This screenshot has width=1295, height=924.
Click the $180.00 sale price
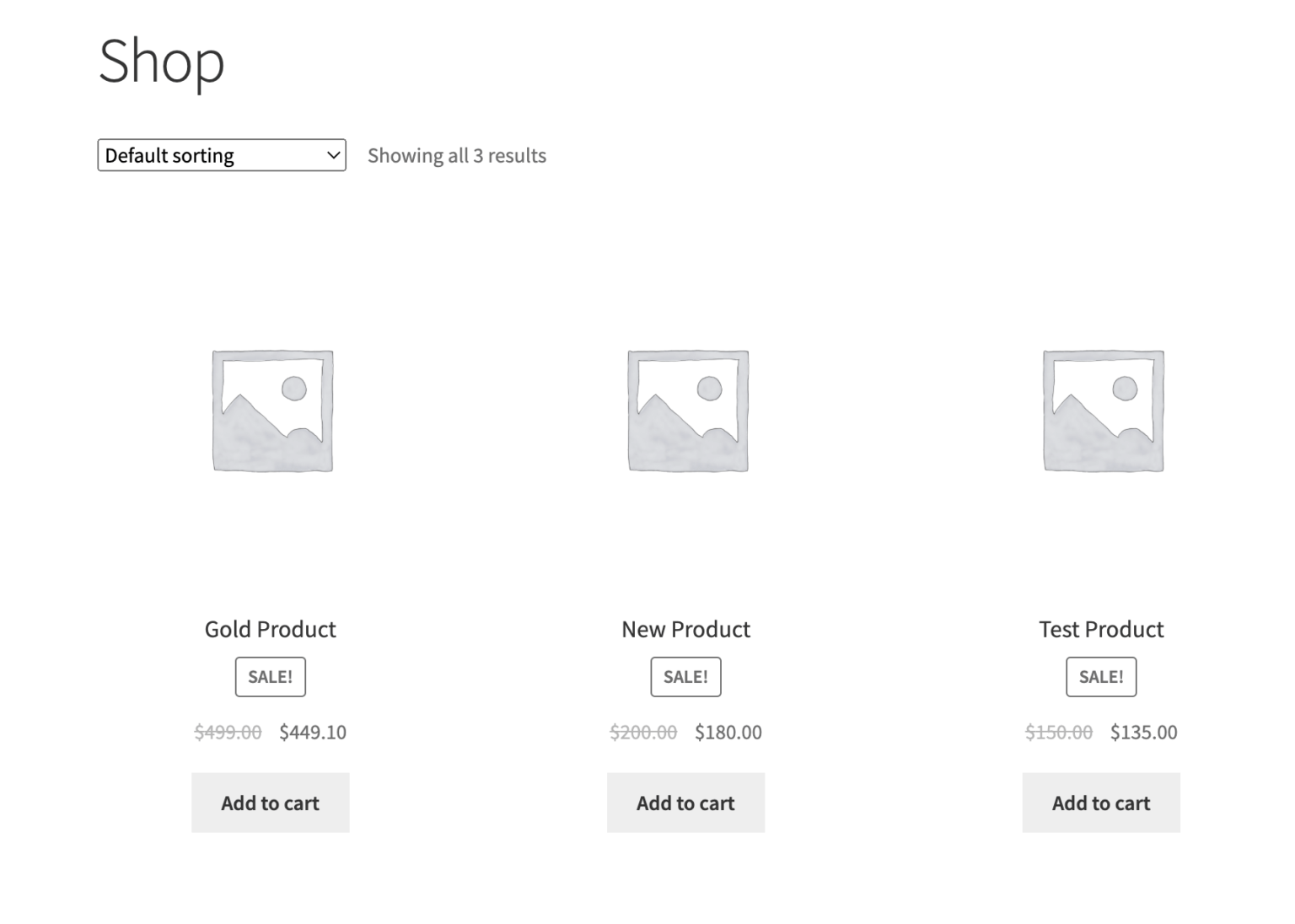728,732
